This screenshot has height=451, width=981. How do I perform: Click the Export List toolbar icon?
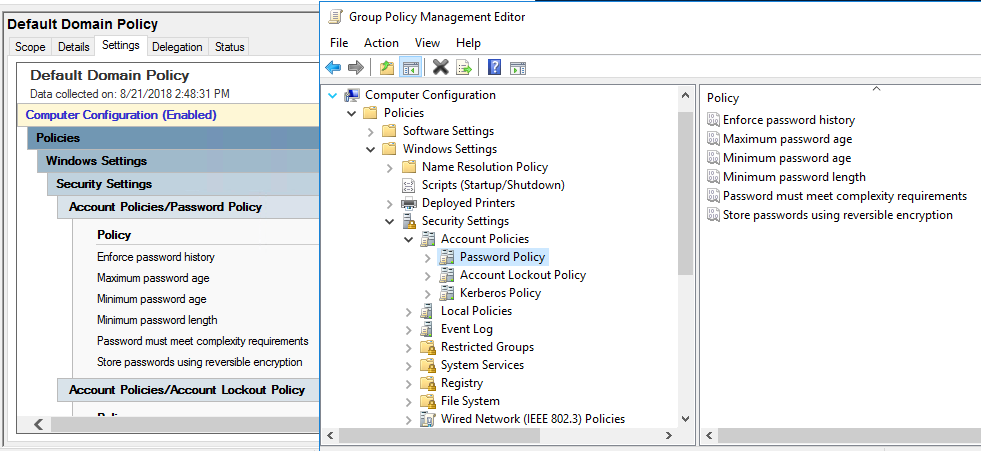point(464,67)
